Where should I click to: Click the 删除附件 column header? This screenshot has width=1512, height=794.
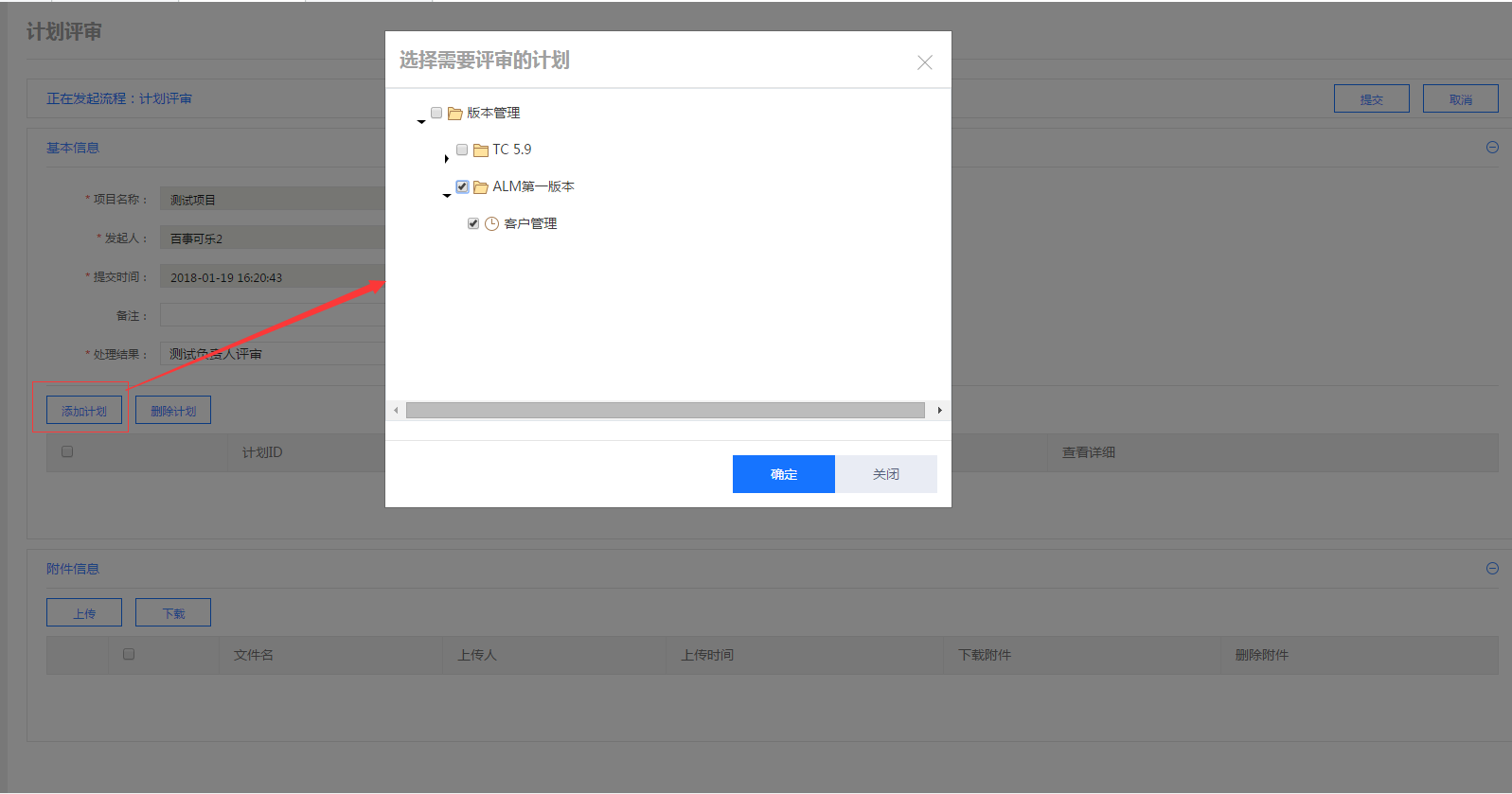point(1261,655)
